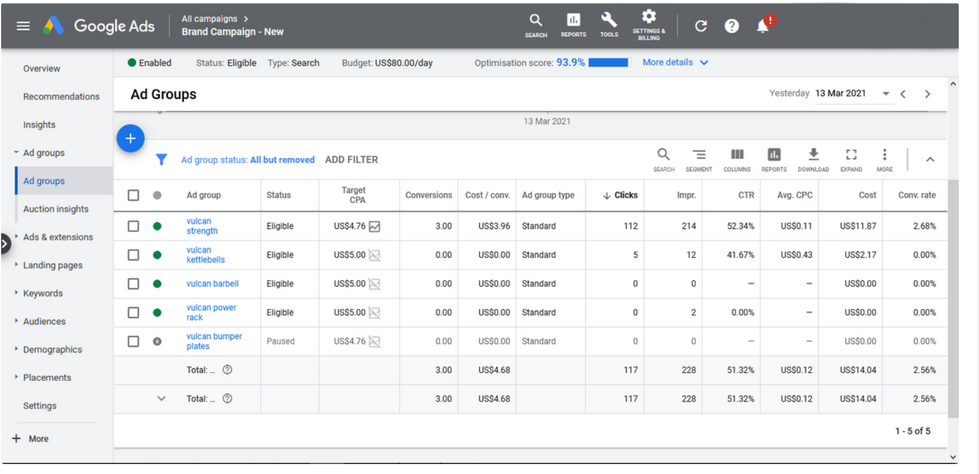Open the Segment table option
Screen dimensions: 979x474
(x=699, y=160)
